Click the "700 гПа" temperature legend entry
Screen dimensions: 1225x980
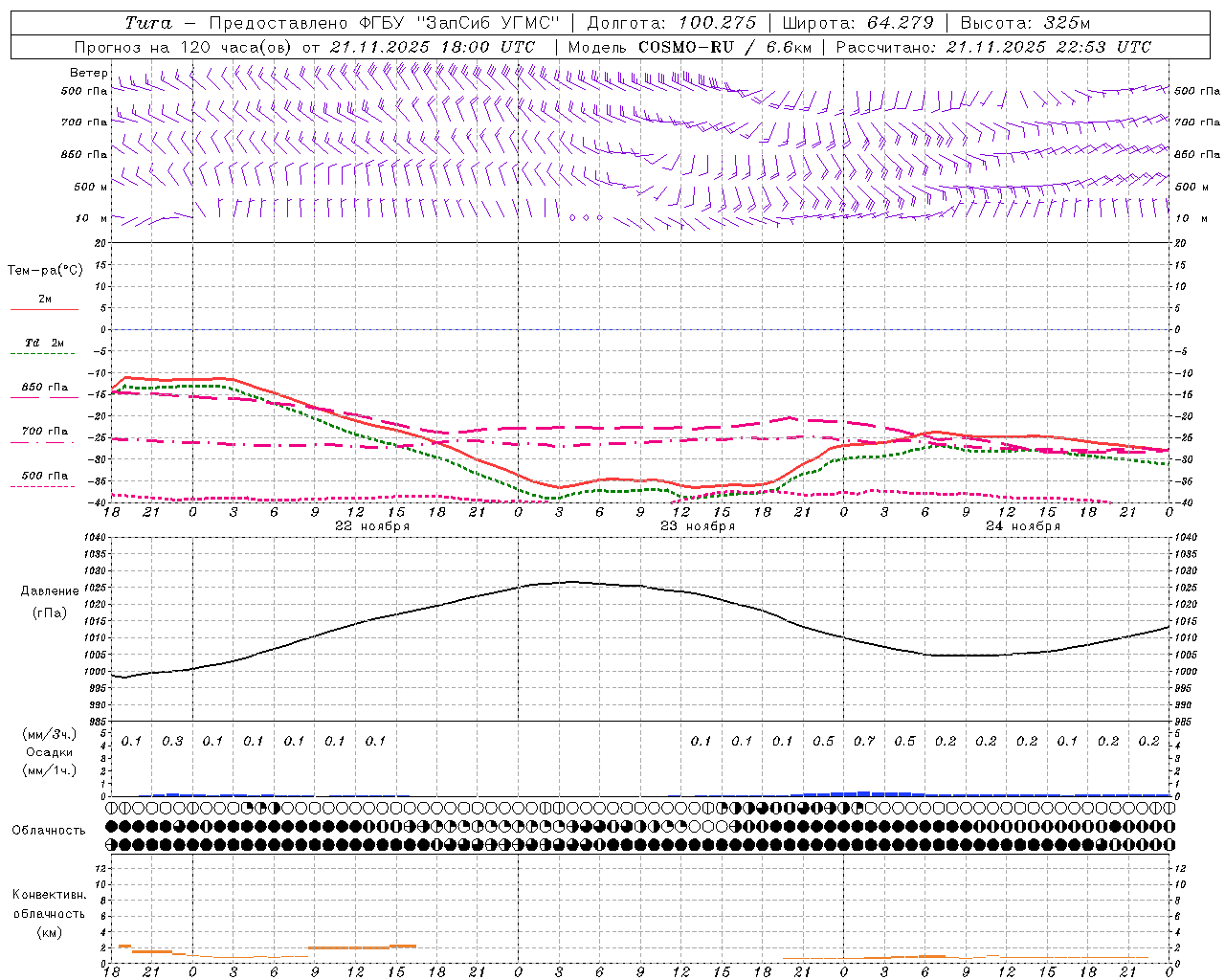(x=45, y=432)
